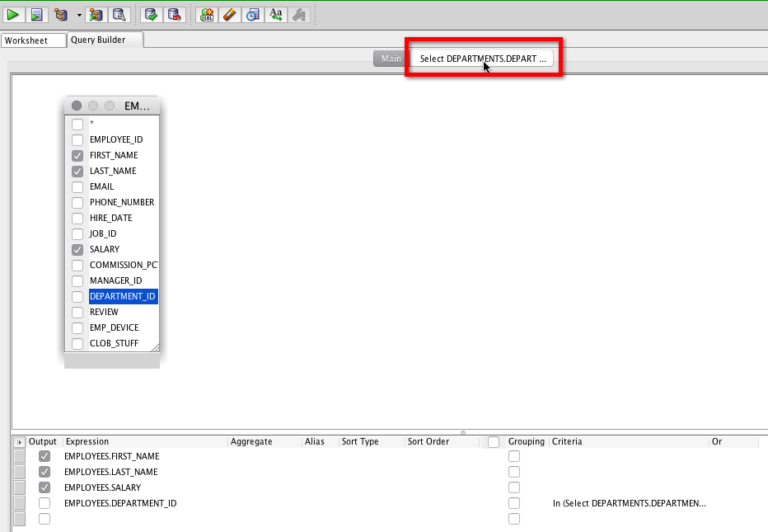Enable Grouping for EMPLOYEES.FIRST_NAME row

point(514,456)
